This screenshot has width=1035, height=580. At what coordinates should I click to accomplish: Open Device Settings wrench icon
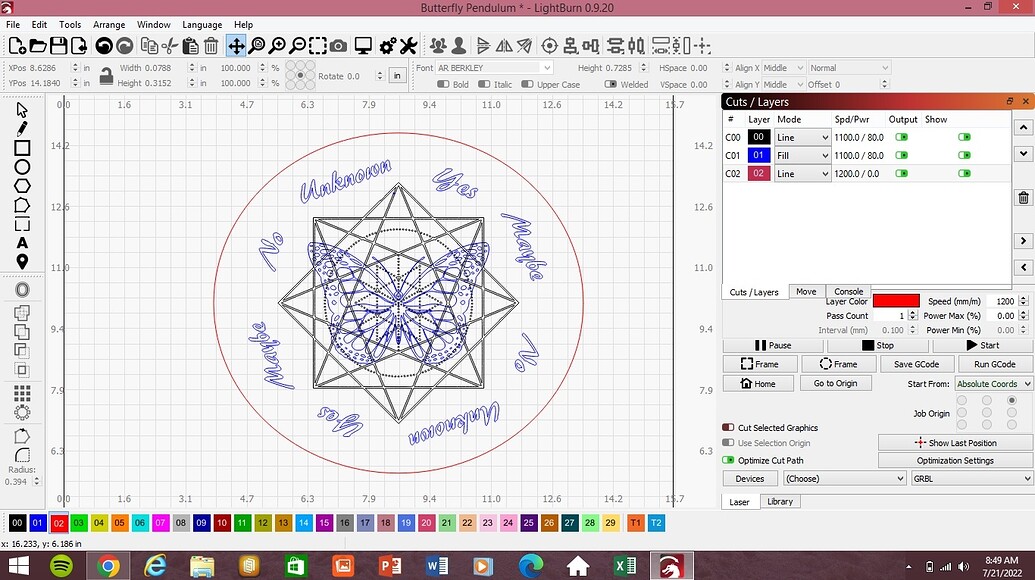(x=408, y=46)
